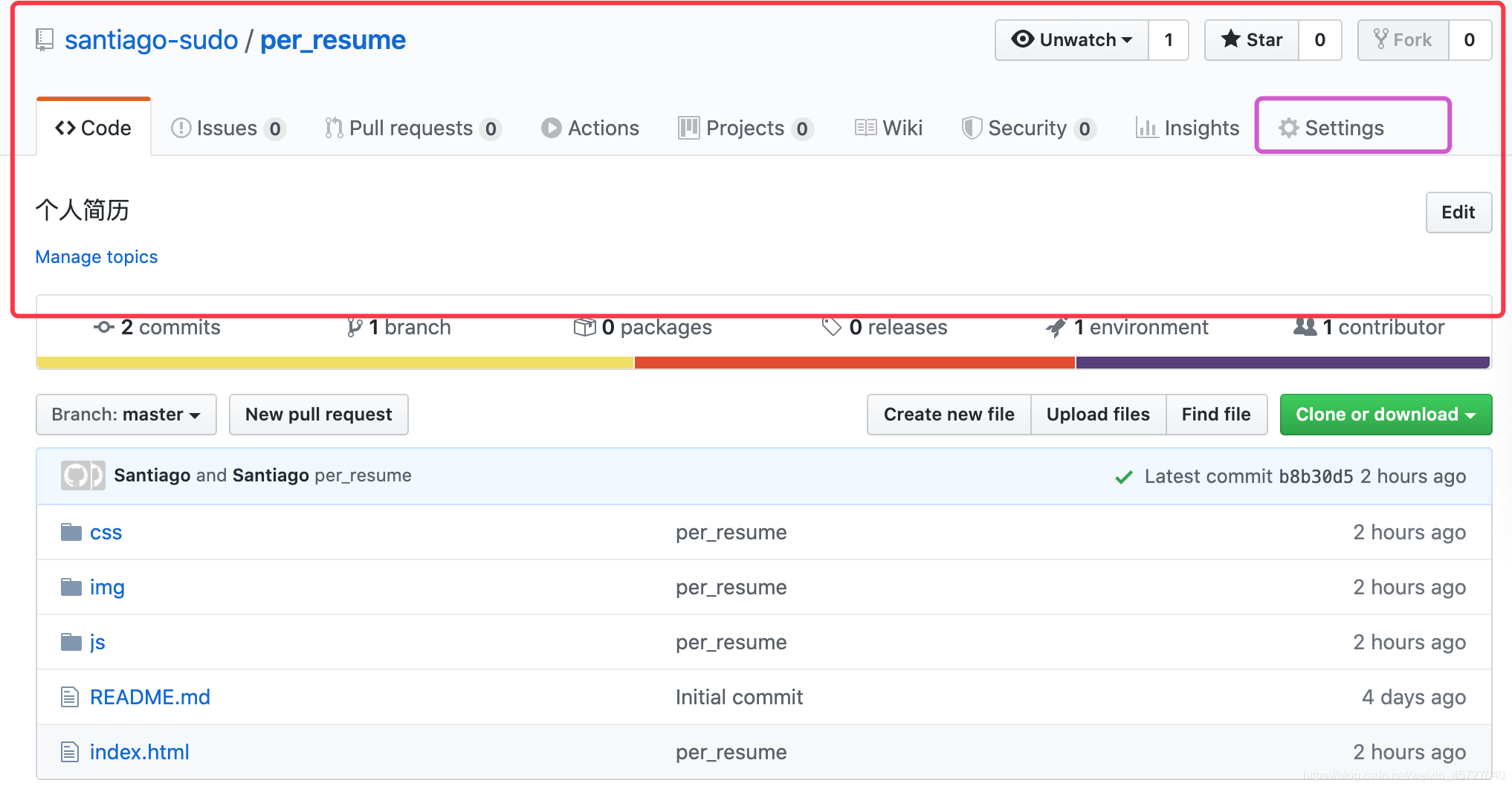The image size is (1512, 789).
Task: Open the css row's per_resume commit message
Action: point(731,533)
